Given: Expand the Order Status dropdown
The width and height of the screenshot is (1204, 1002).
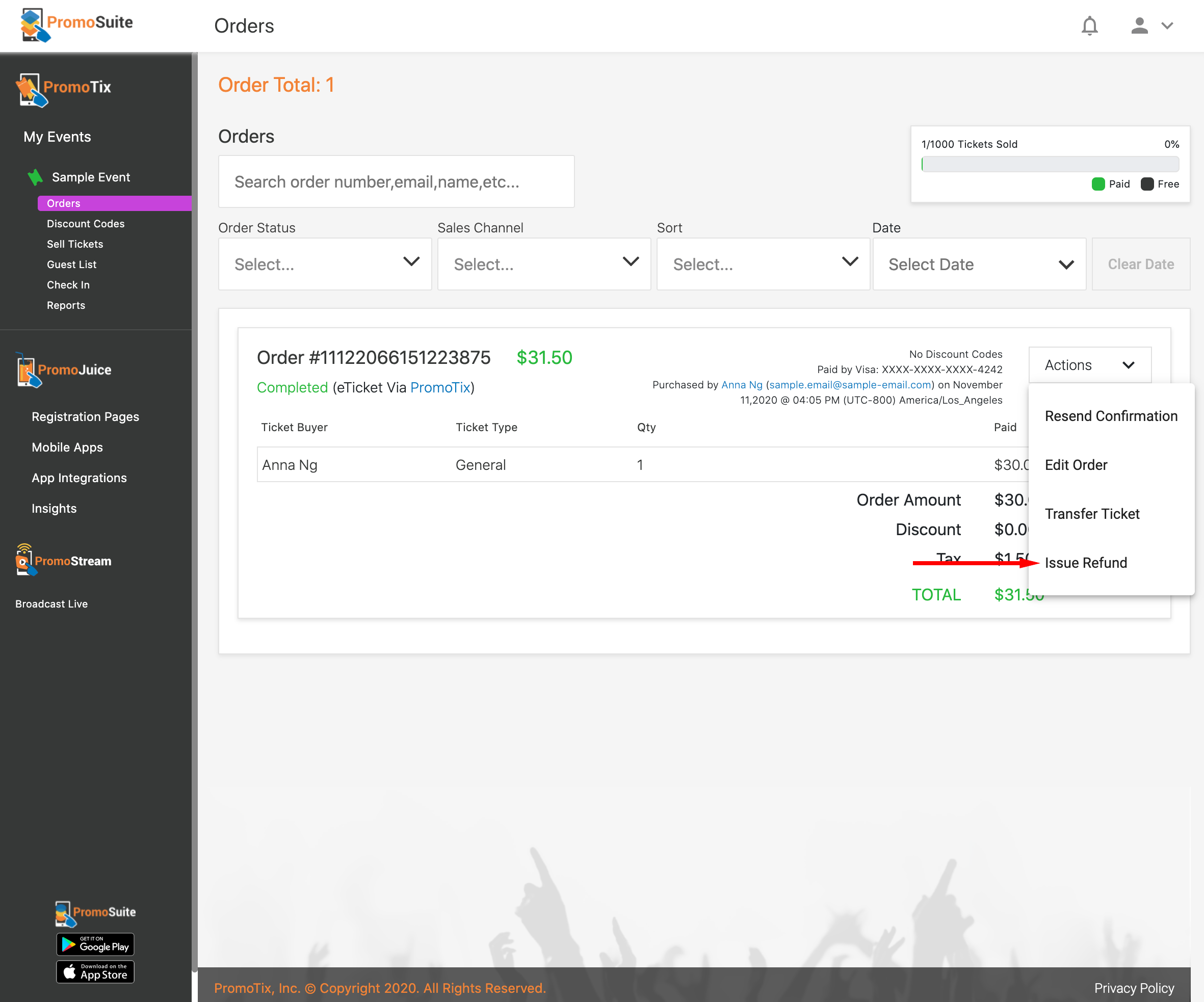Looking at the screenshot, I should tap(325, 264).
